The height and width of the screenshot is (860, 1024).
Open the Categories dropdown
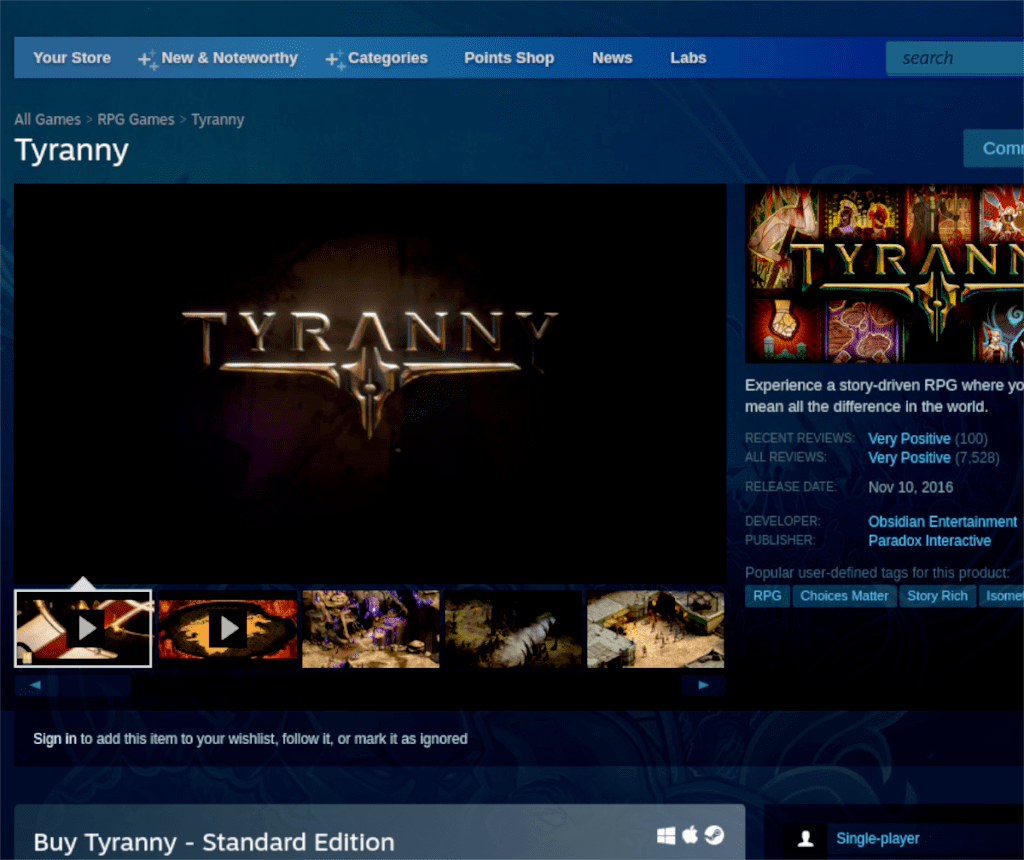pyautogui.click(x=387, y=58)
